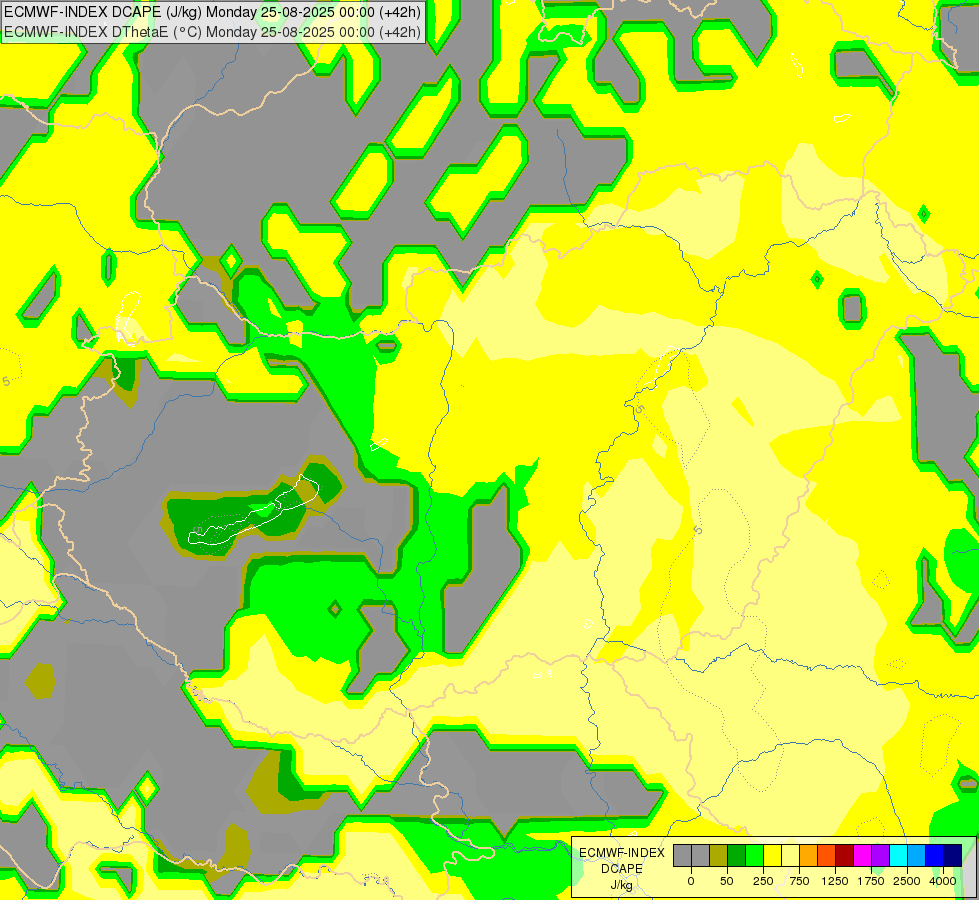Click the DCAPE label inside the legend box
979x900 pixels.
click(x=622, y=869)
